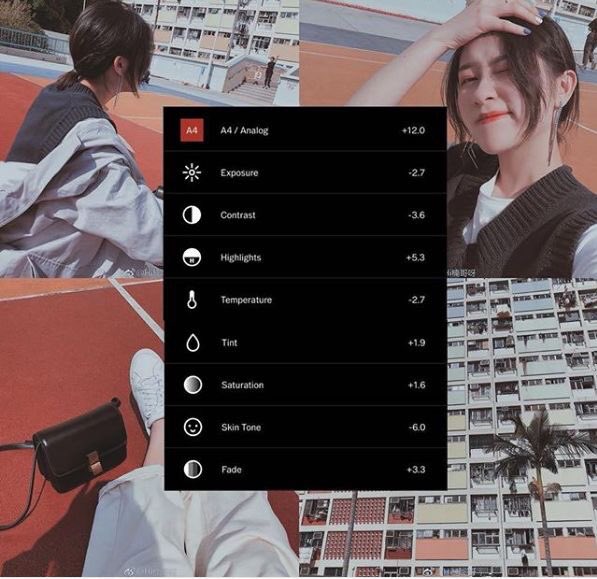
Task: Click the Highlights value +5.3
Action: pos(415,258)
